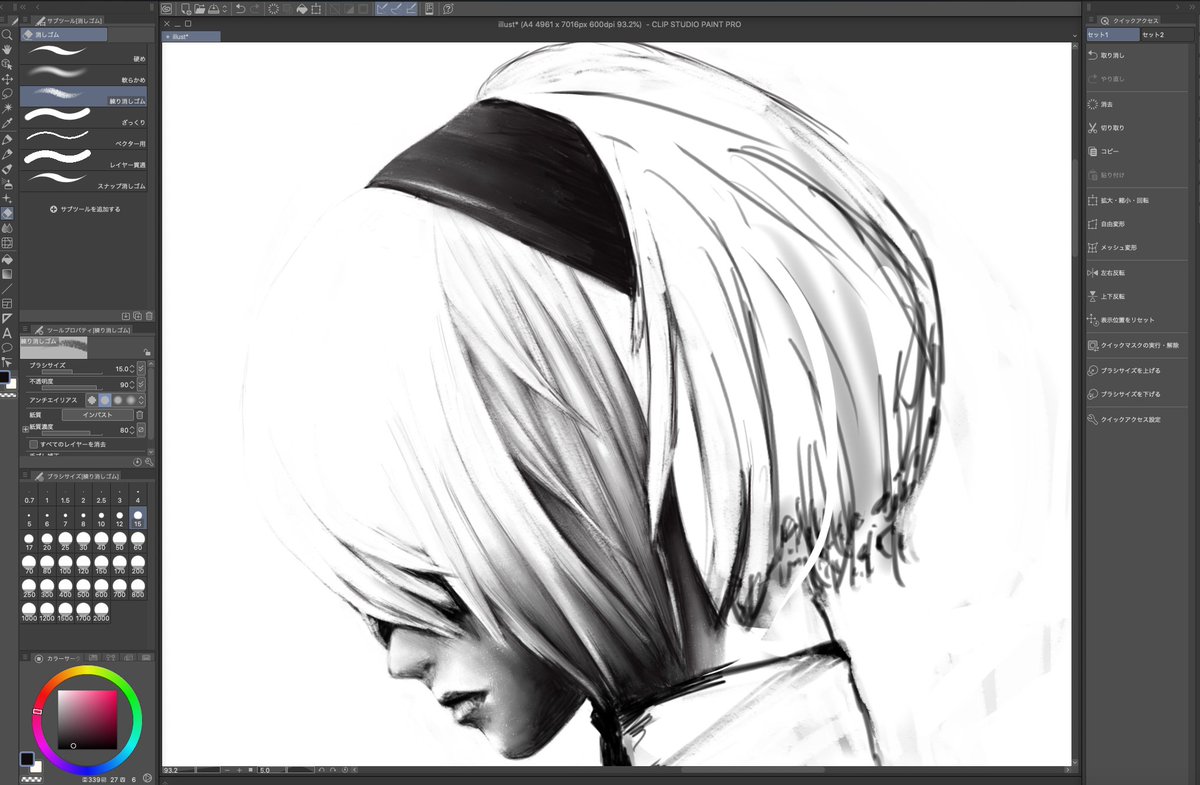Viewport: 1200px width, 785px height.
Task: Toggle the first snap ruler button in command bar
Action: tap(383, 9)
